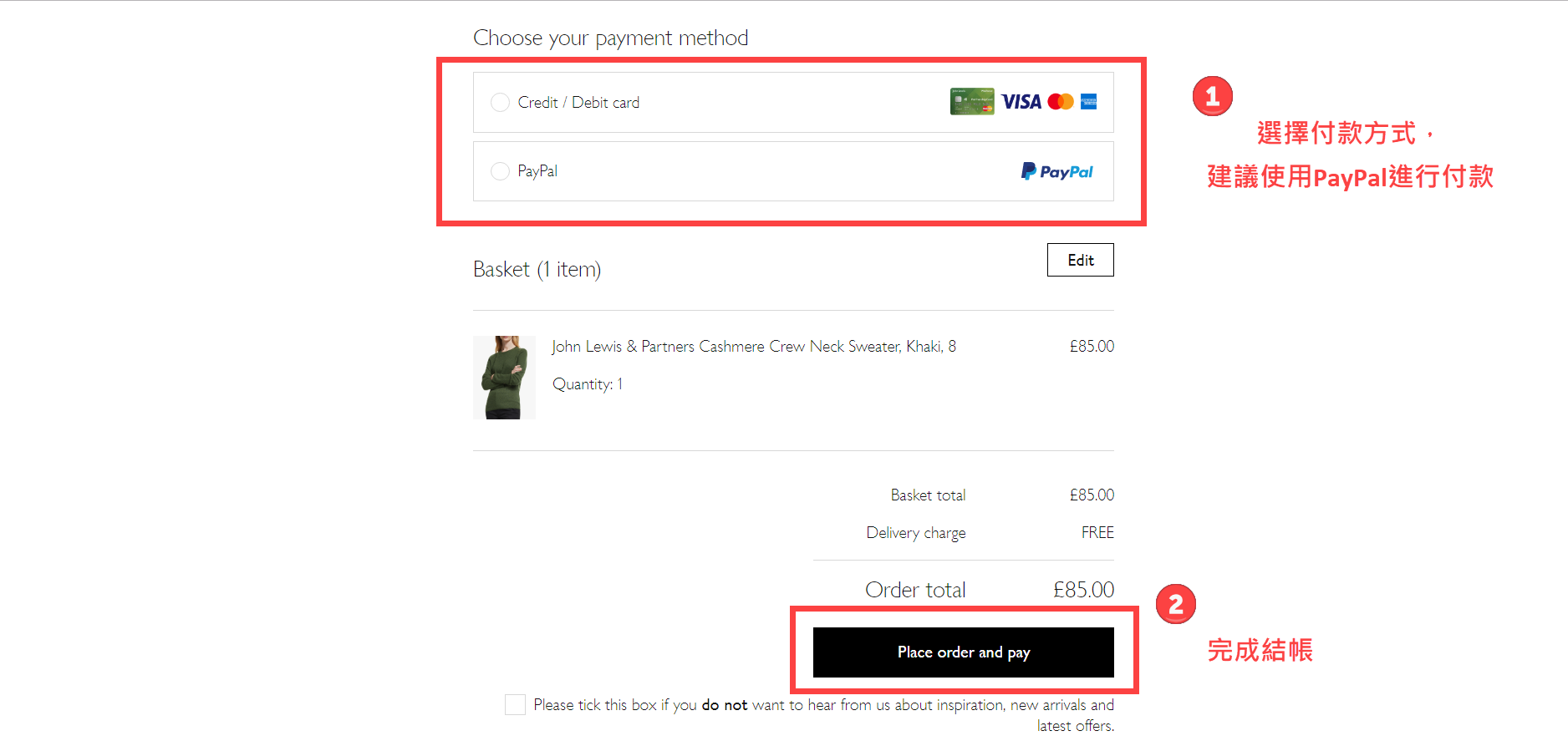The width and height of the screenshot is (1568, 736).
Task: Click the red number 1 annotation circle
Action: (1212, 96)
